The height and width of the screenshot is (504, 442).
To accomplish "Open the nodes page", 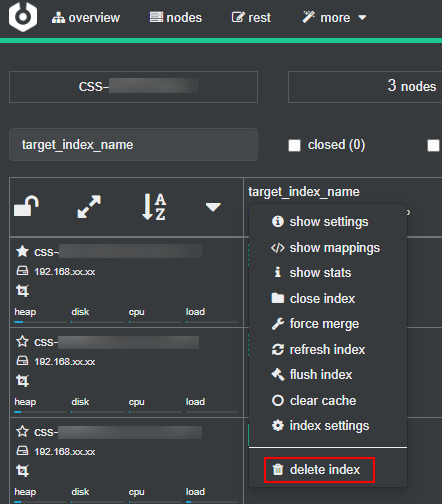I will [x=176, y=17].
